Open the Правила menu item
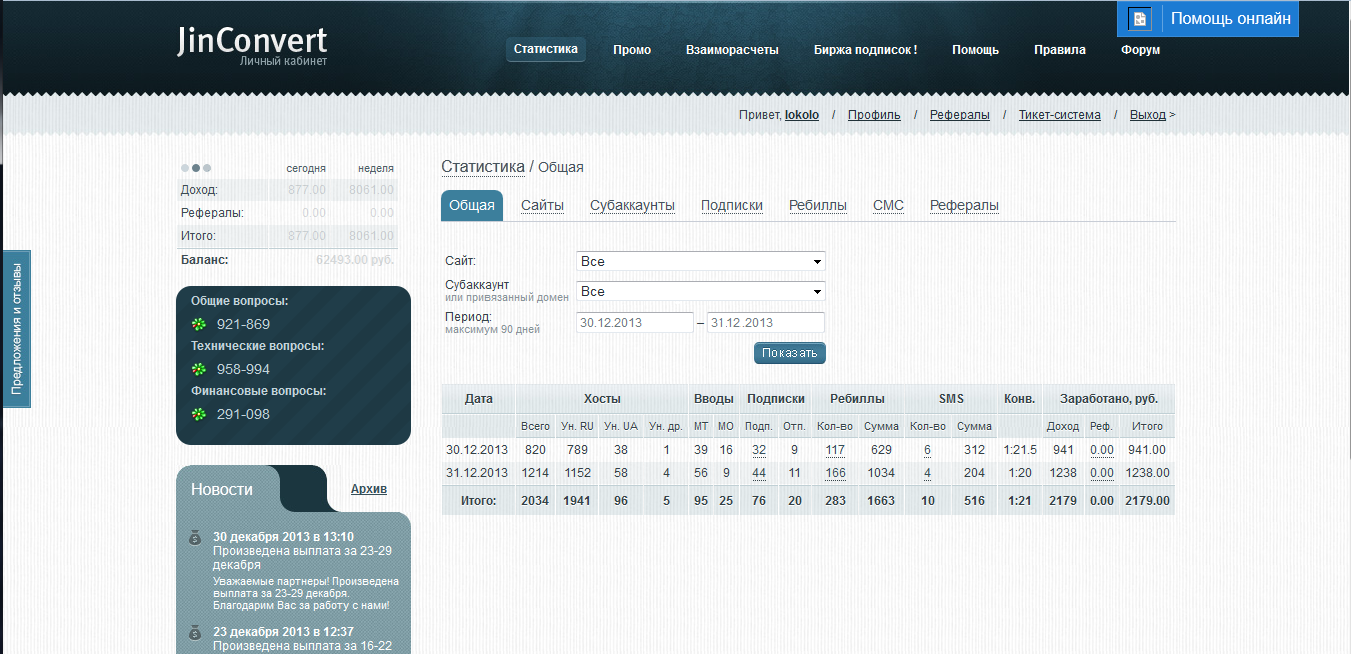The image size is (1351, 654). (1060, 50)
